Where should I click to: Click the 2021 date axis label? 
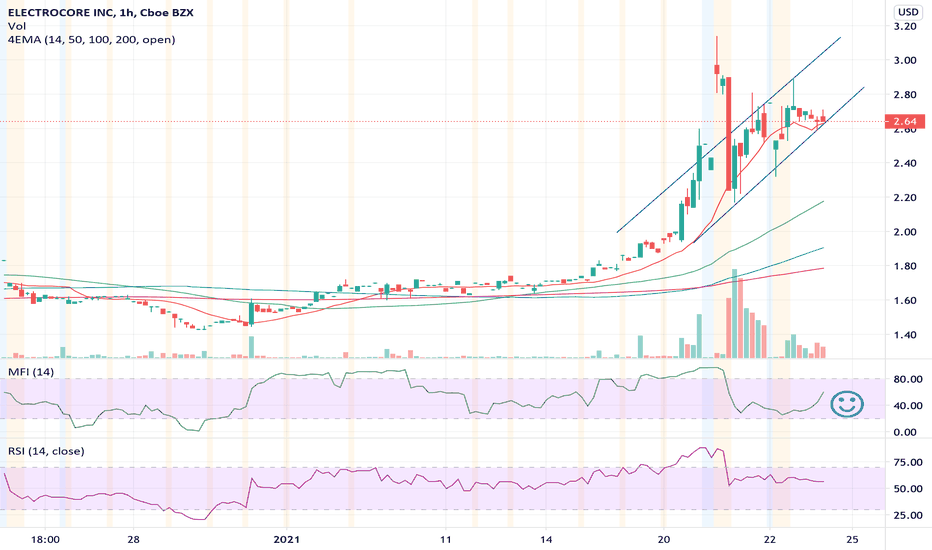pyautogui.click(x=286, y=540)
